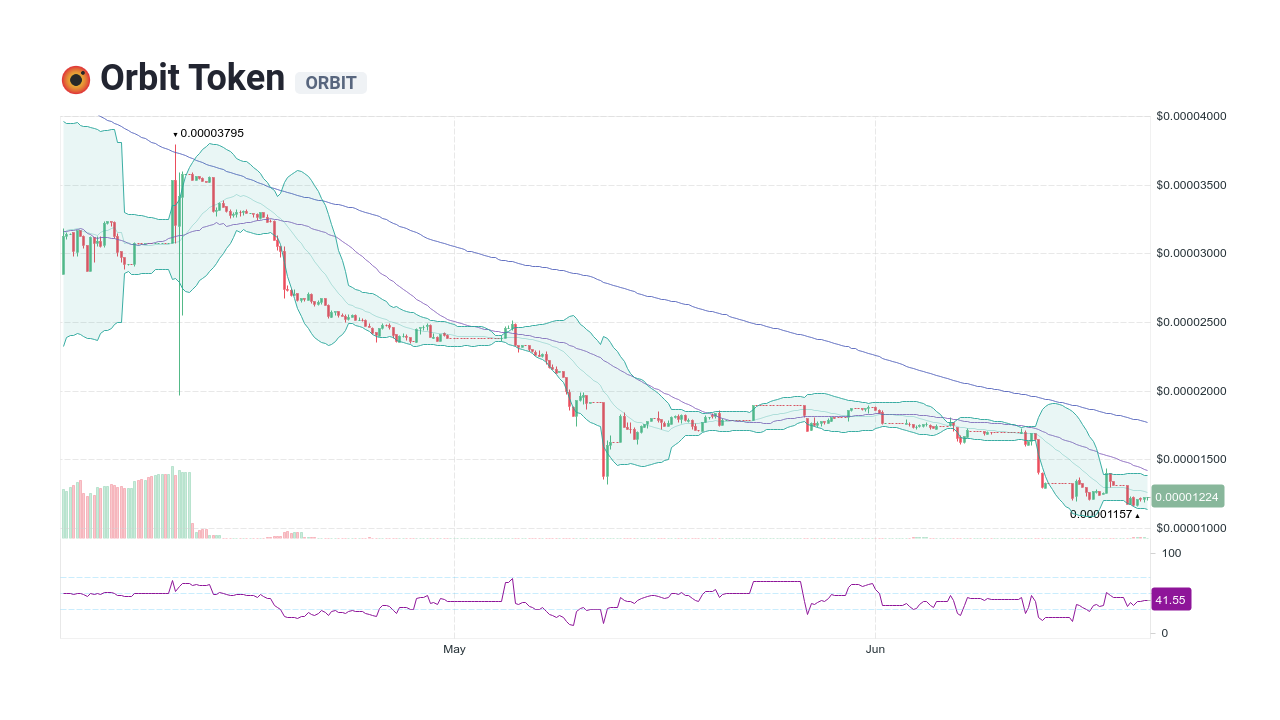Image resolution: width=1280 pixels, height=720 pixels.
Task: Select the low marker labeled 0.00001157
Action: (x=1100, y=514)
